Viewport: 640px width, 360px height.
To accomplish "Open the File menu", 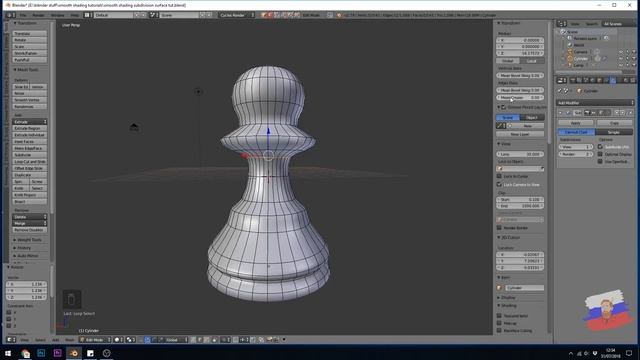I will 23,15.
